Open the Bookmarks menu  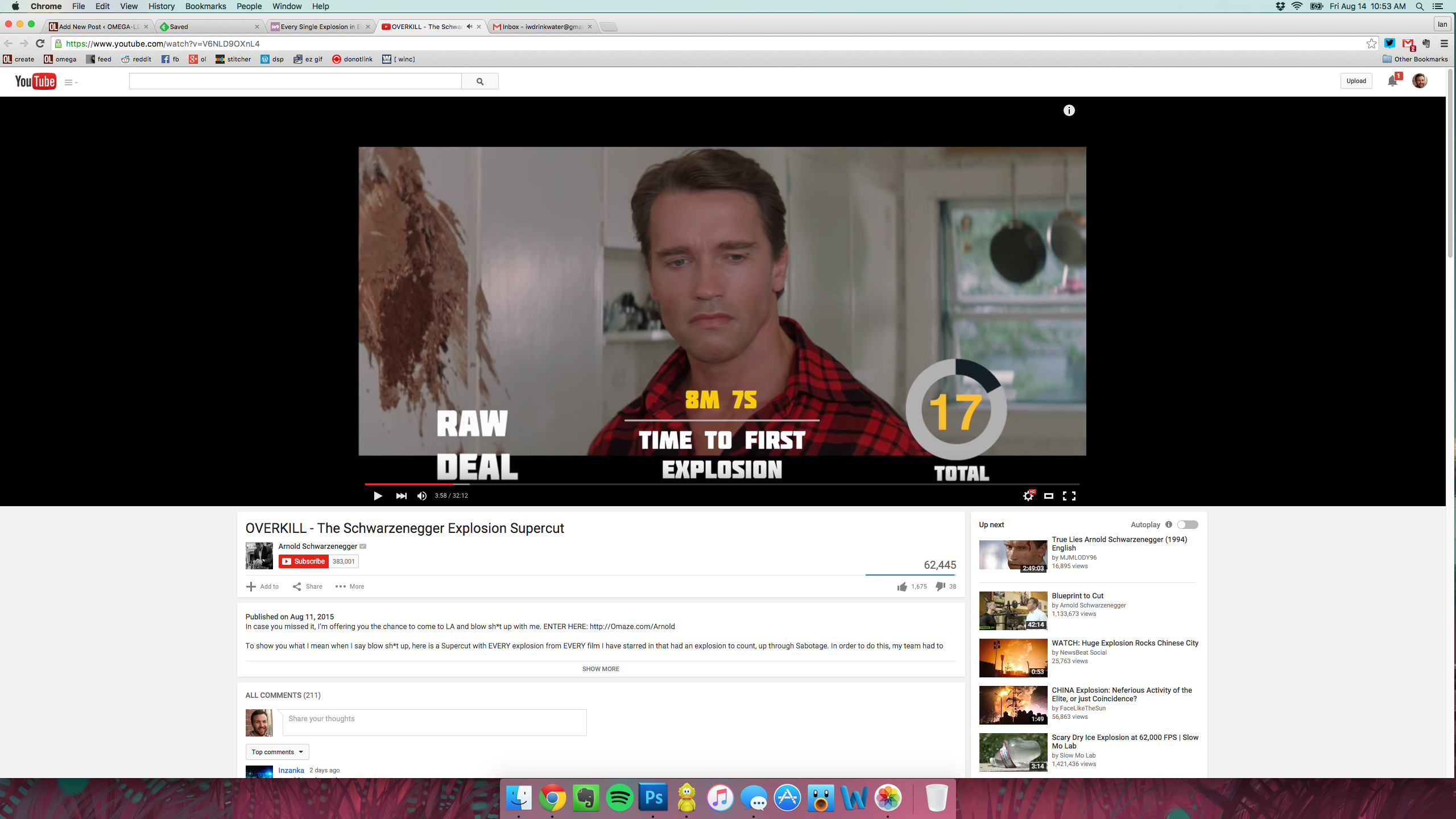tap(205, 6)
